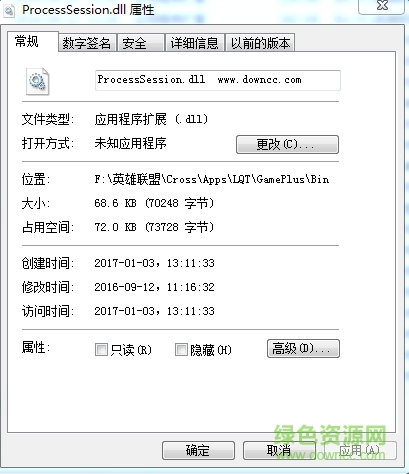Screen dimensions: 409x474
Task: Click the title bar file icon
Action: (9, 10)
